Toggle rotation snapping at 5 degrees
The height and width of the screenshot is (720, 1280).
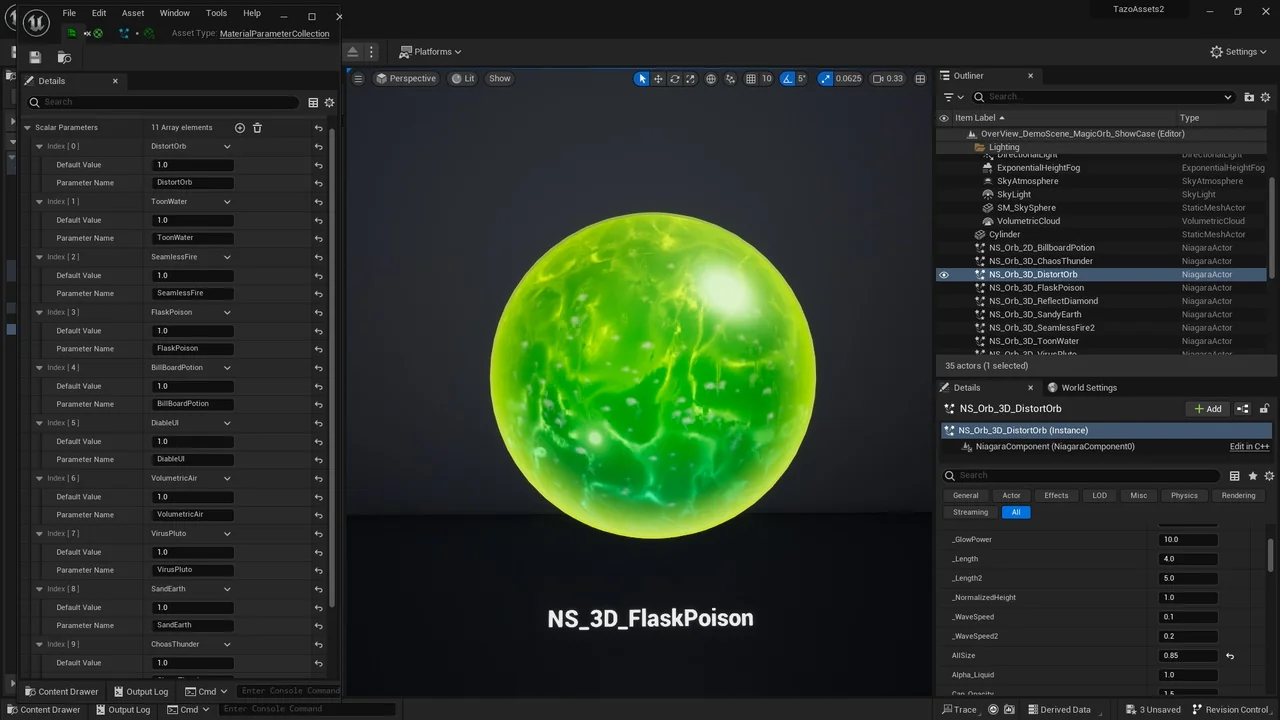788,78
